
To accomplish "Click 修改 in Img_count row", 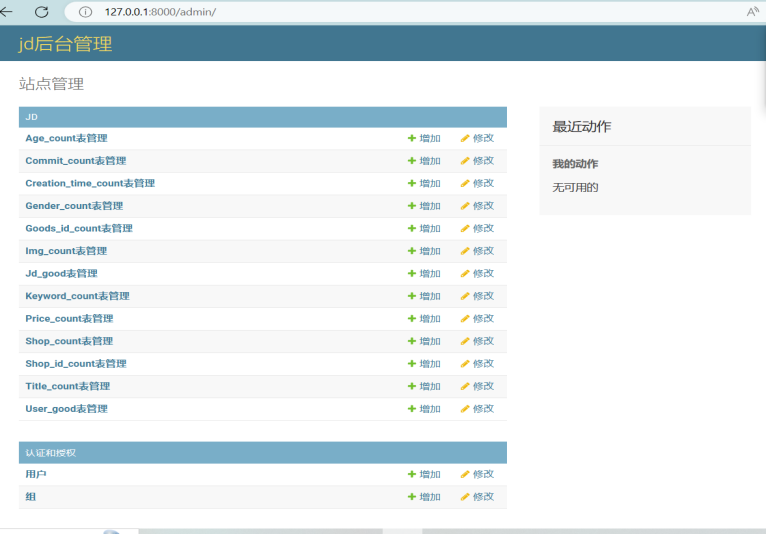I will point(477,251).
